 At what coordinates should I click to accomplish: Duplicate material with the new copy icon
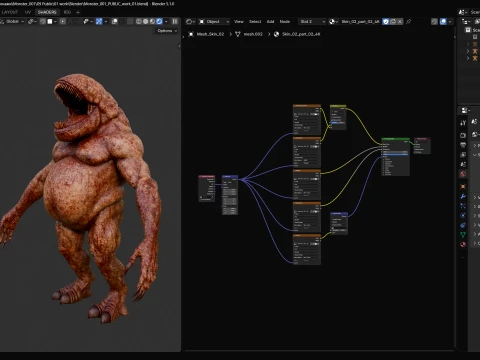coord(393,22)
